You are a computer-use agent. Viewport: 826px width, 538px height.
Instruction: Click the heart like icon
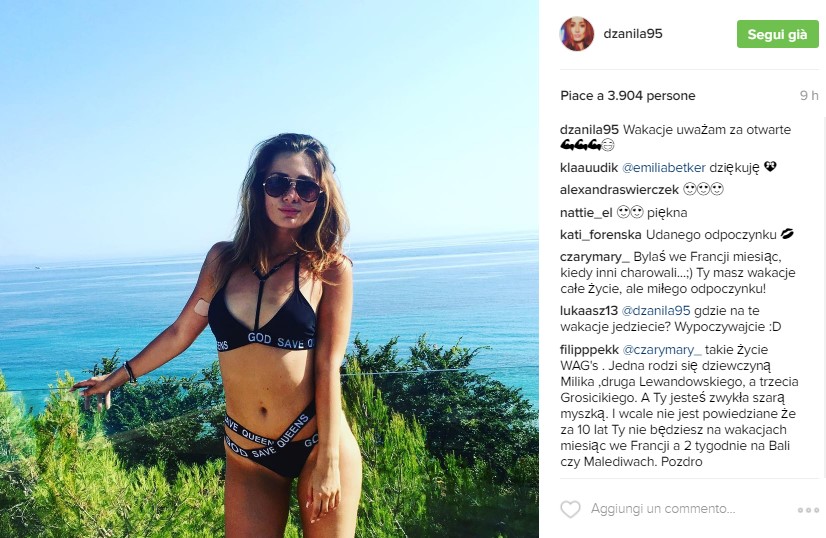tap(570, 510)
